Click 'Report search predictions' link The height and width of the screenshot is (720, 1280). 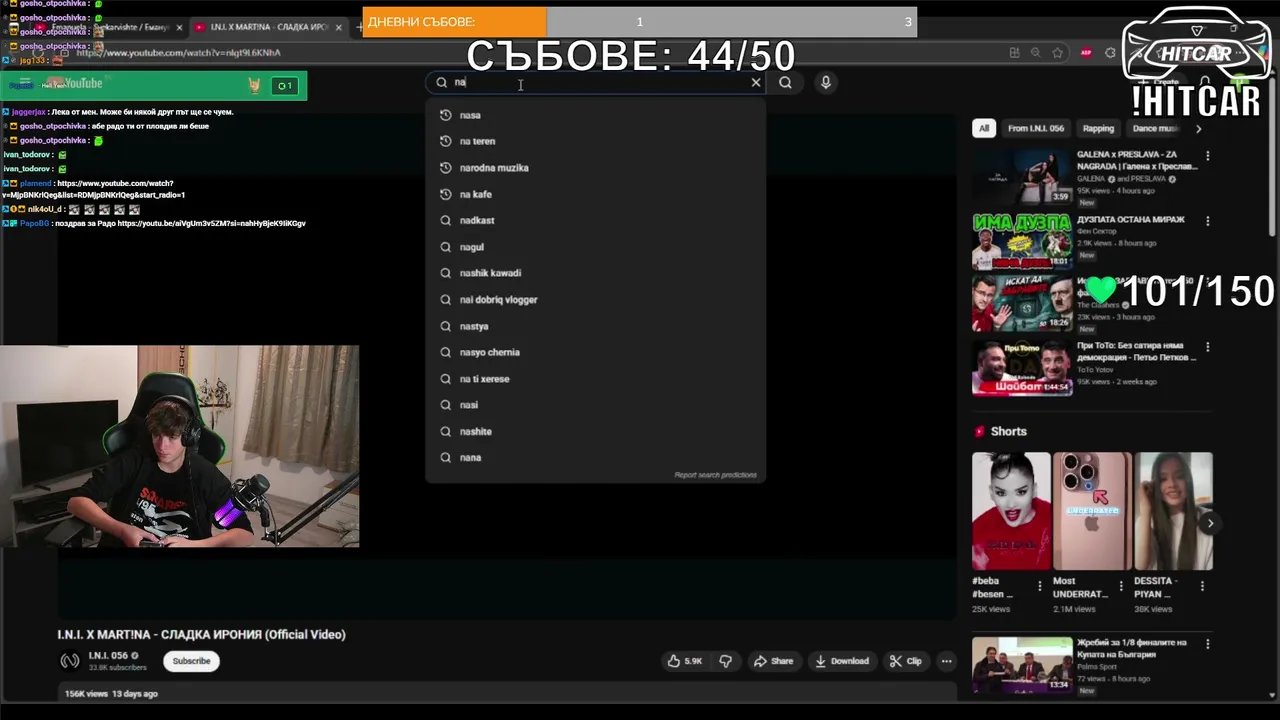[x=715, y=475]
